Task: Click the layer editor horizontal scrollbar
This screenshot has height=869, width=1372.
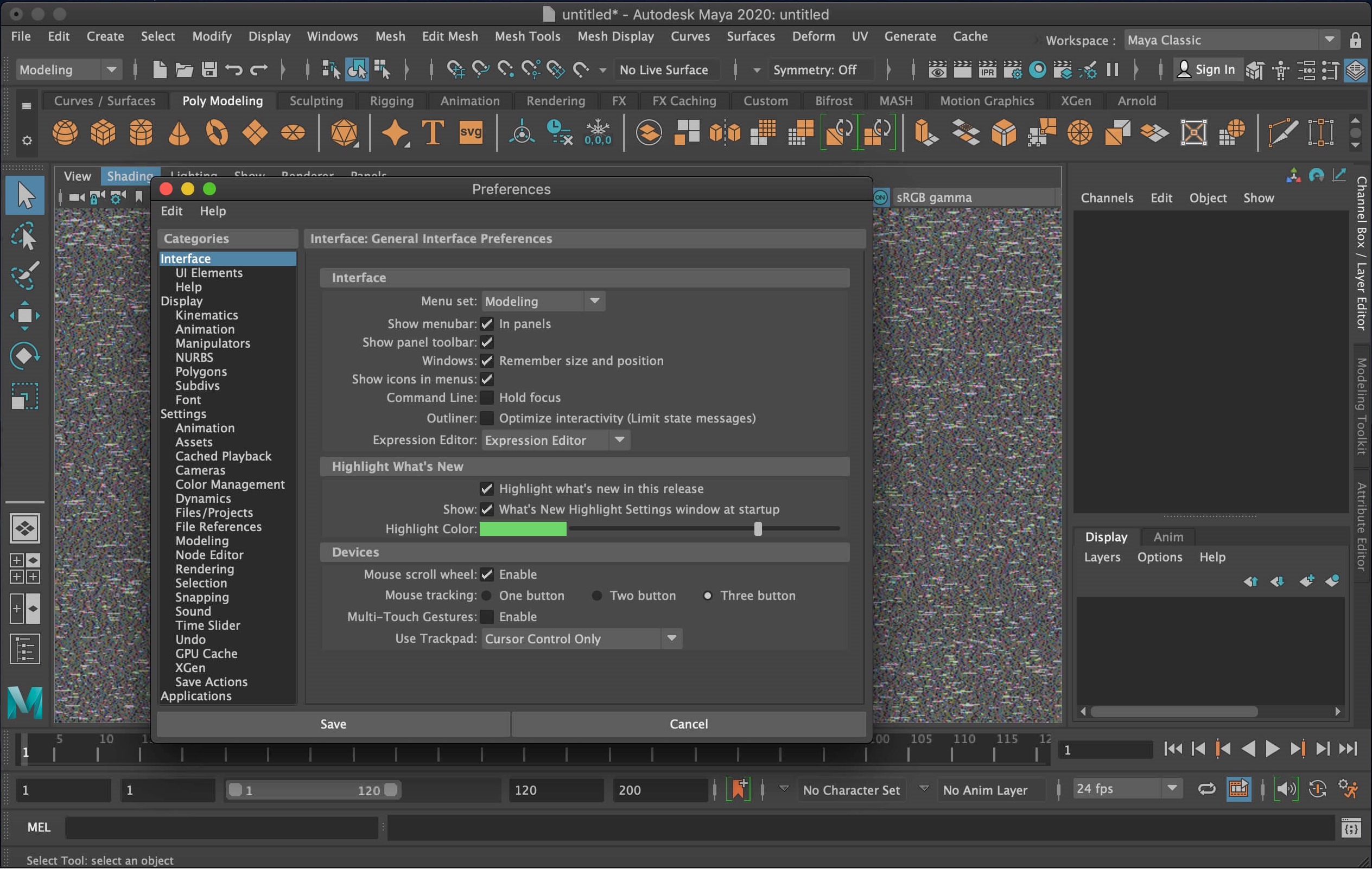Action: click(x=1174, y=711)
